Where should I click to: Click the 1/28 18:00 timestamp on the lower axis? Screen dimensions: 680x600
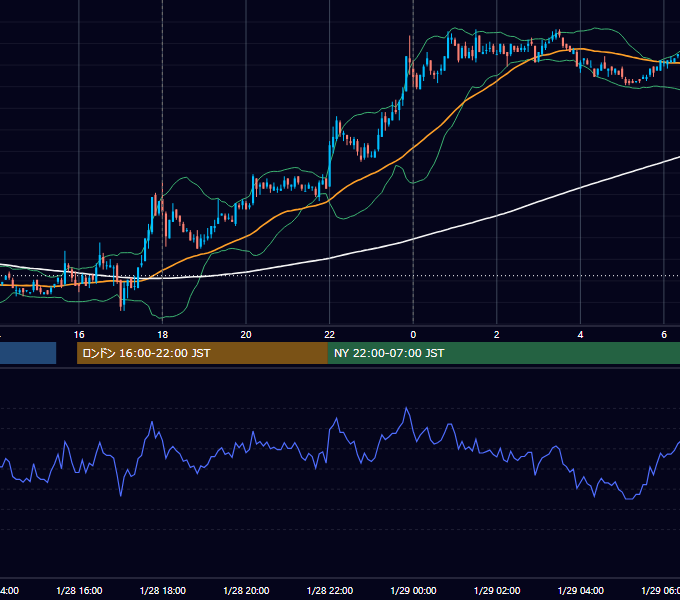pyautogui.click(x=163, y=590)
